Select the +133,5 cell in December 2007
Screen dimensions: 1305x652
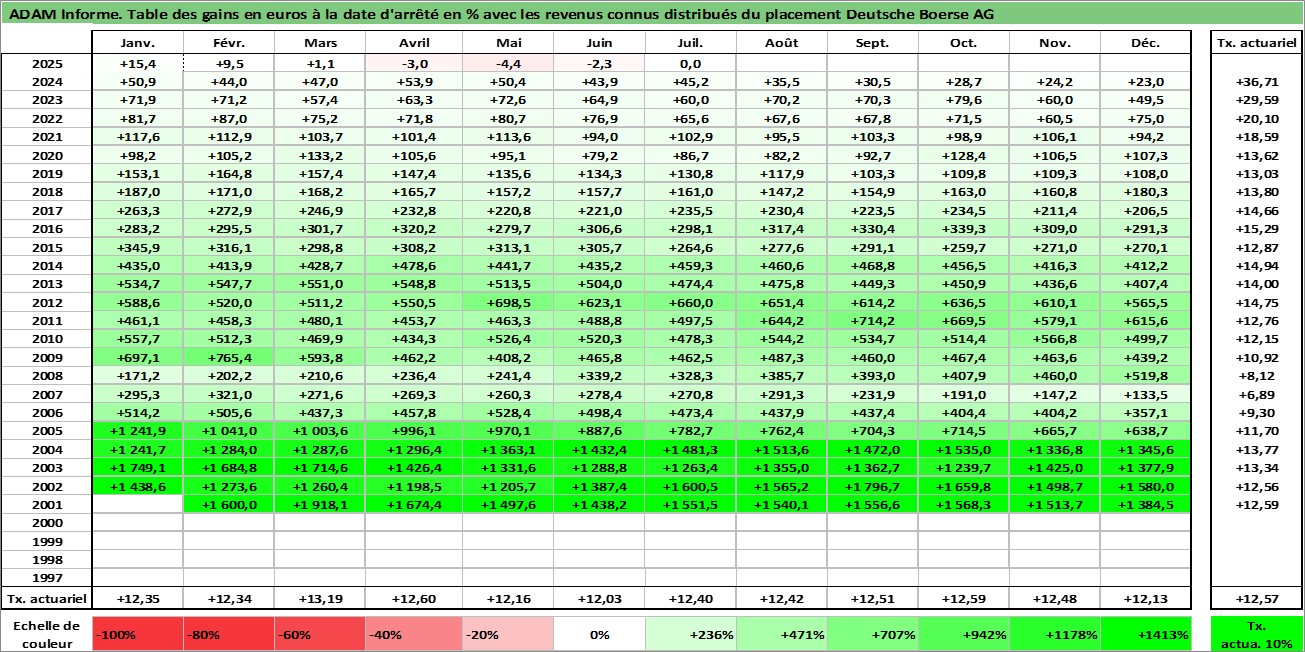(x=1146, y=394)
